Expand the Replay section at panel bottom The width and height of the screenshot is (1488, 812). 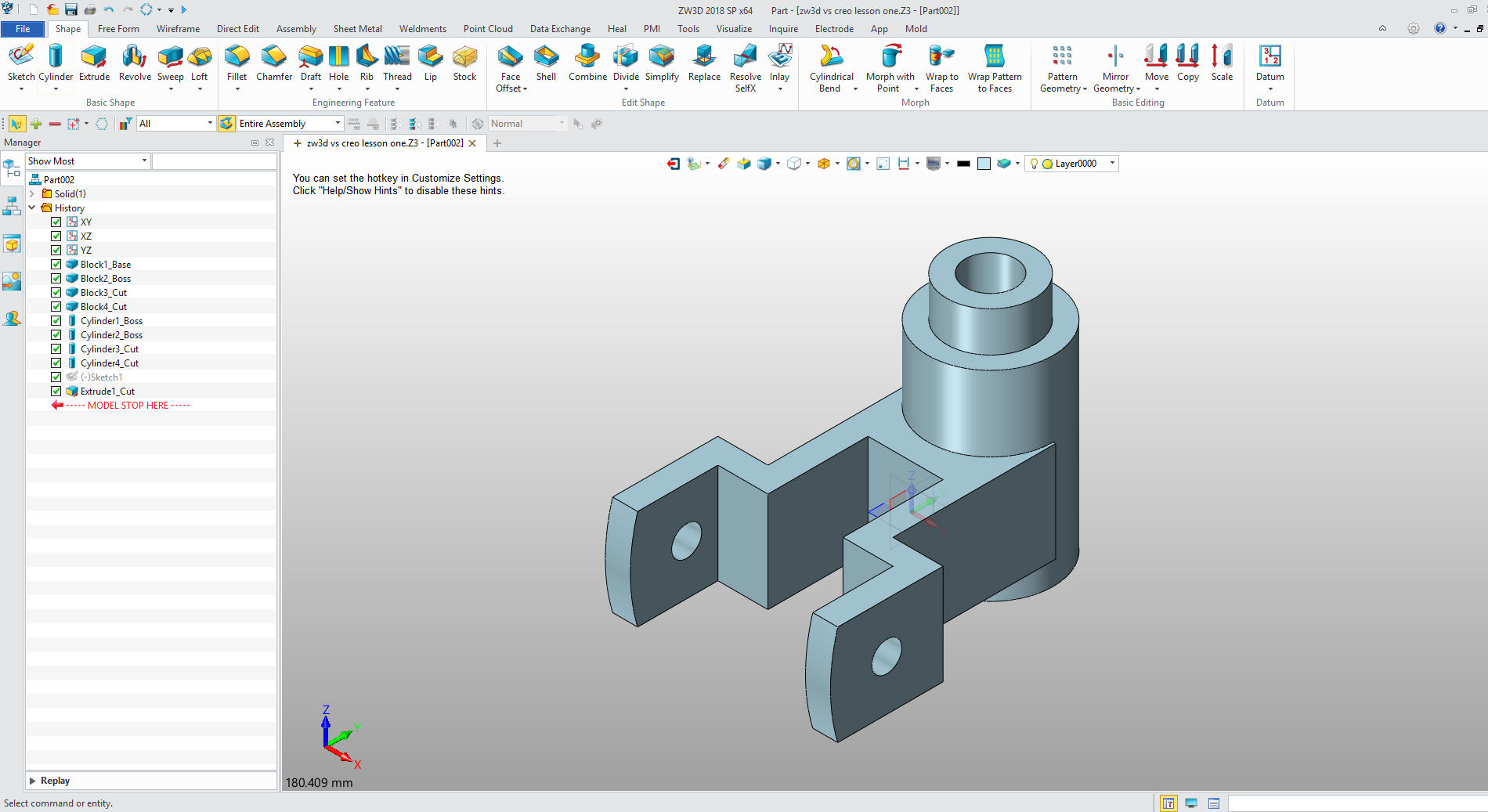pyautogui.click(x=33, y=781)
